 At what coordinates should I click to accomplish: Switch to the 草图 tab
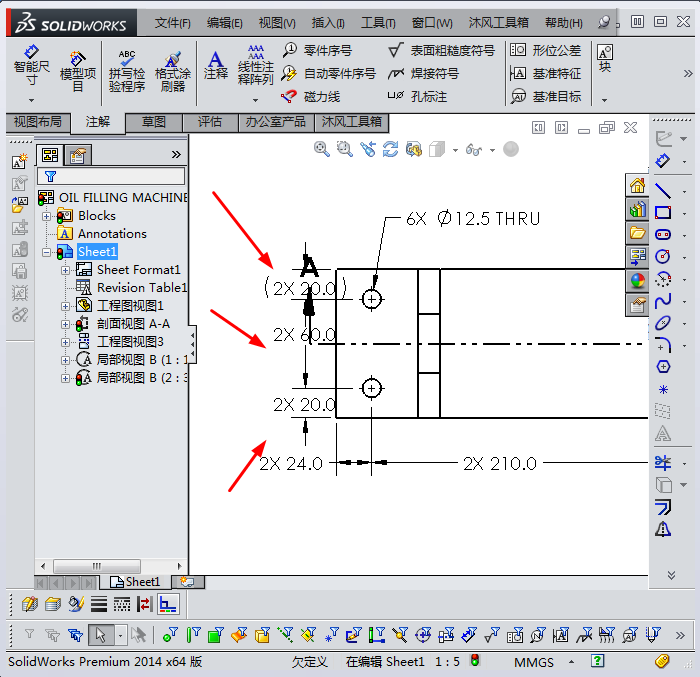[x=154, y=122]
